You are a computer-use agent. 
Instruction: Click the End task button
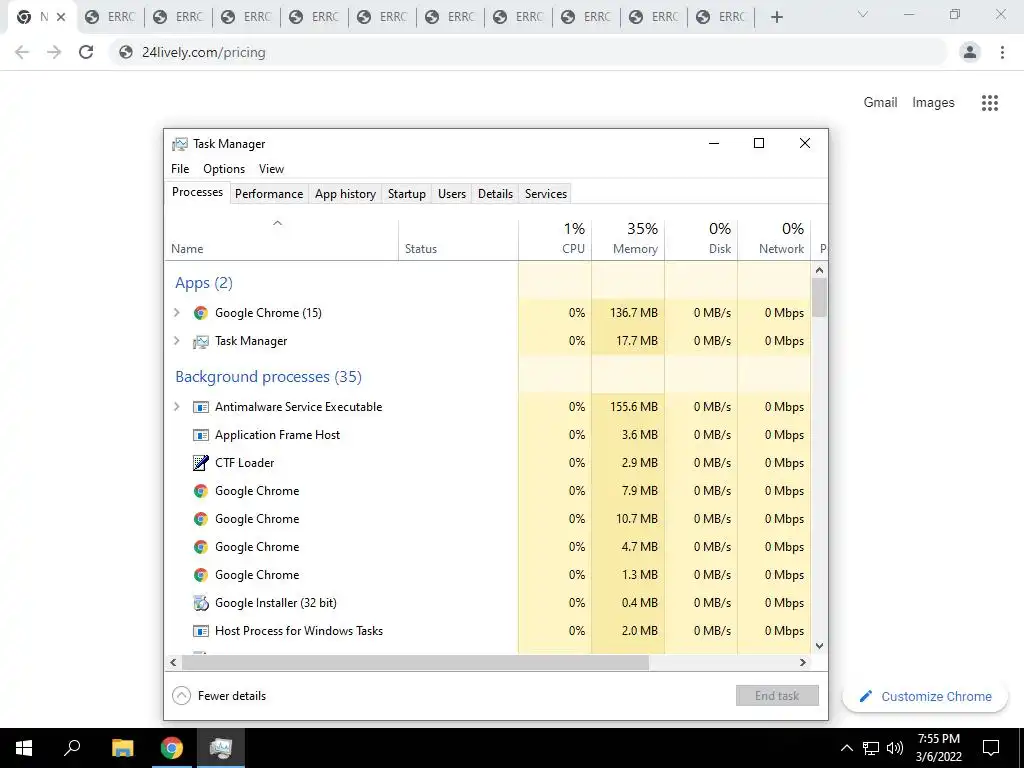pos(777,696)
